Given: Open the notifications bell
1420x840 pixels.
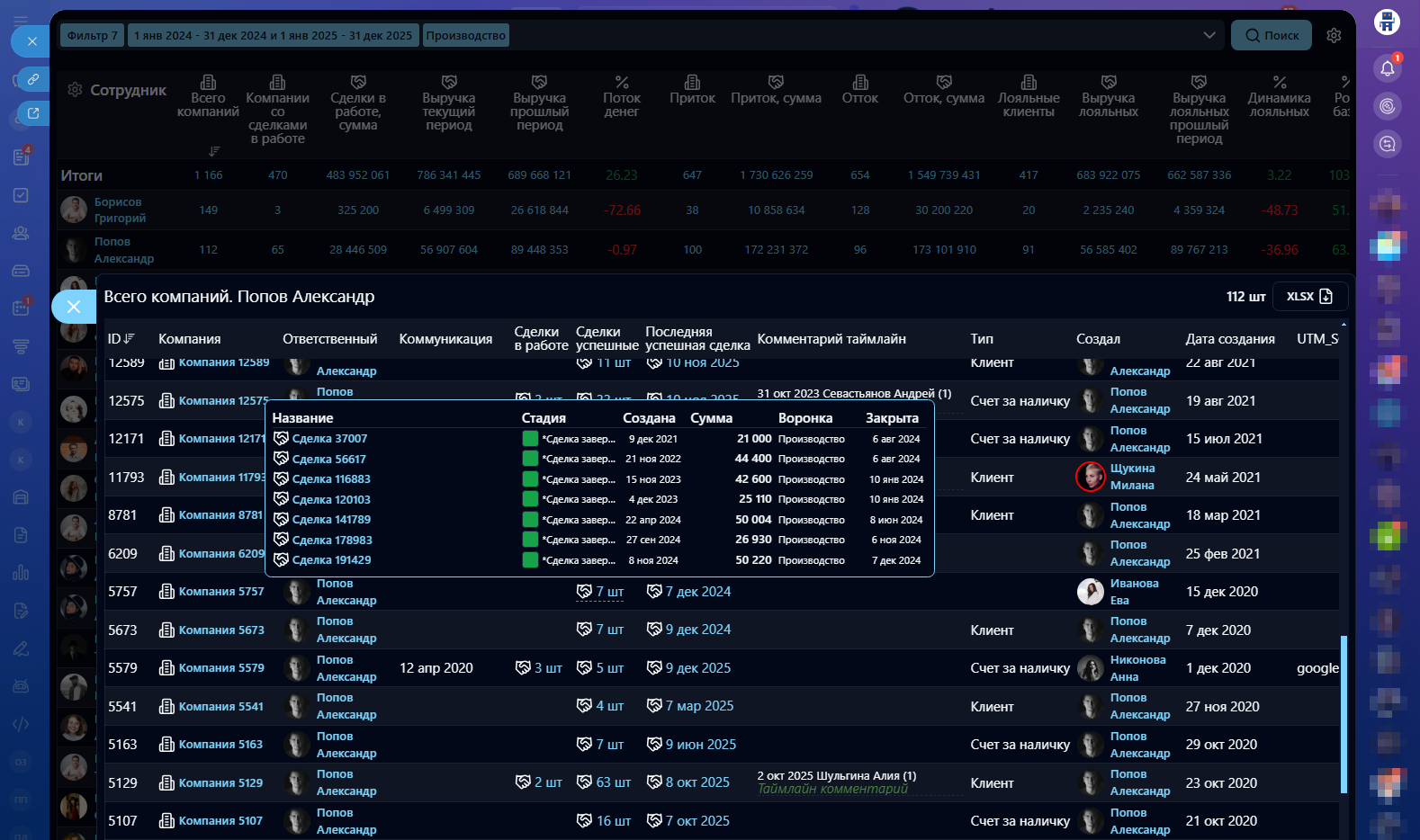Looking at the screenshot, I should point(1387,68).
